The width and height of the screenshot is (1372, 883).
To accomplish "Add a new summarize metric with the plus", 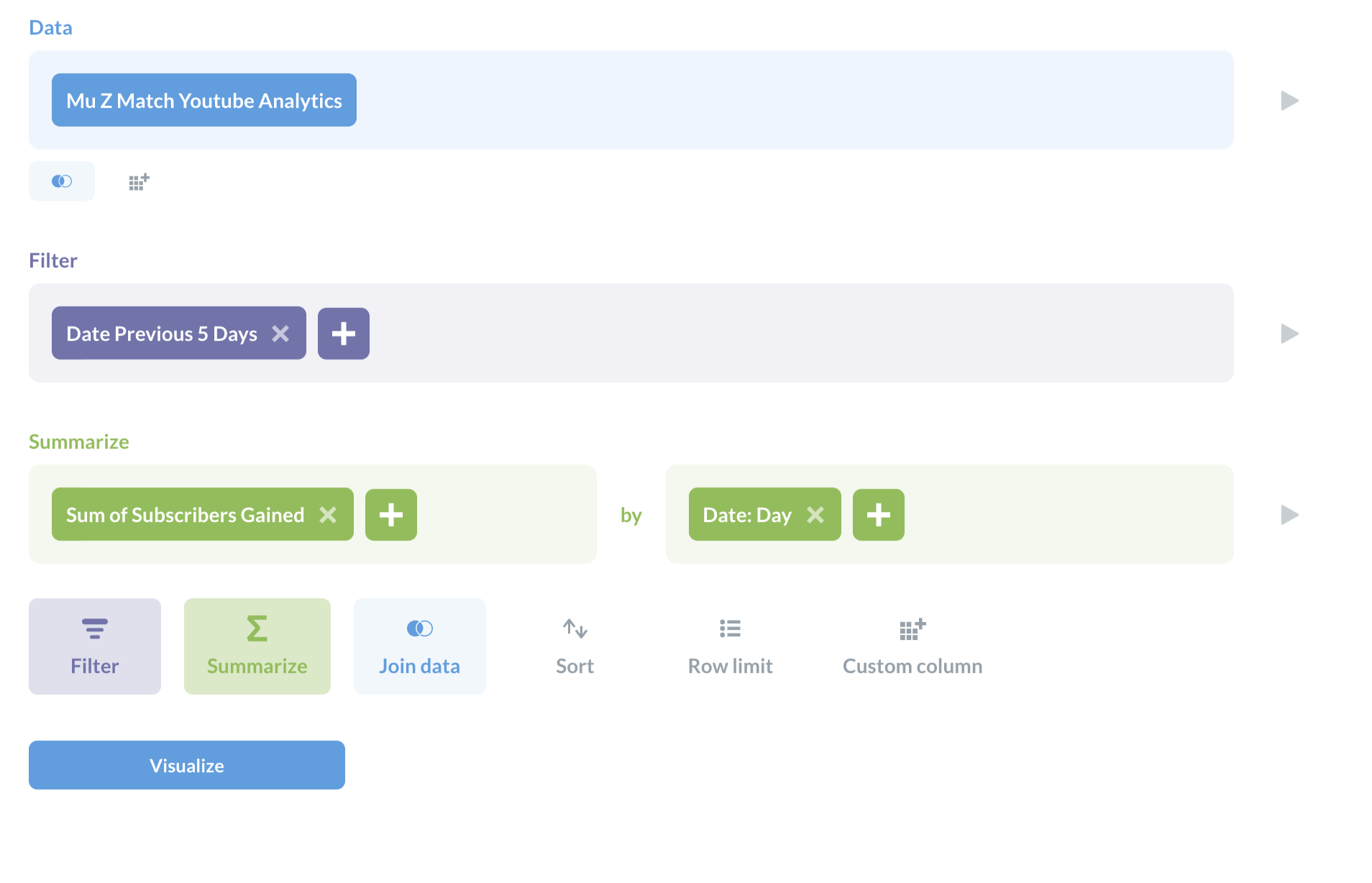I will [391, 515].
